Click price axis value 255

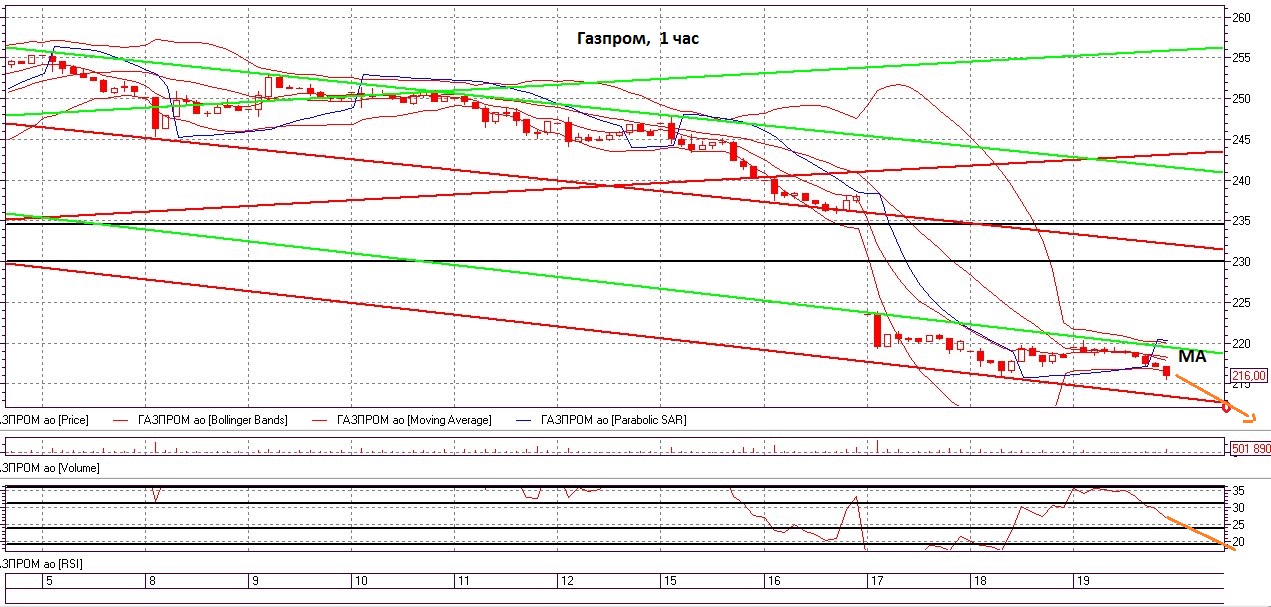pos(1242,58)
